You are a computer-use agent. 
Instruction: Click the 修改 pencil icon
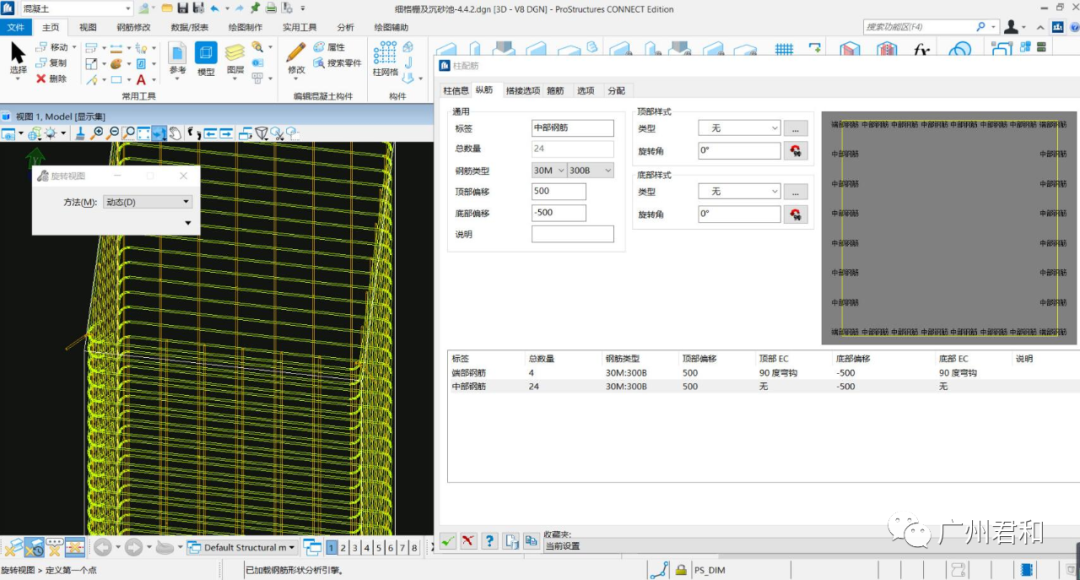tap(296, 58)
